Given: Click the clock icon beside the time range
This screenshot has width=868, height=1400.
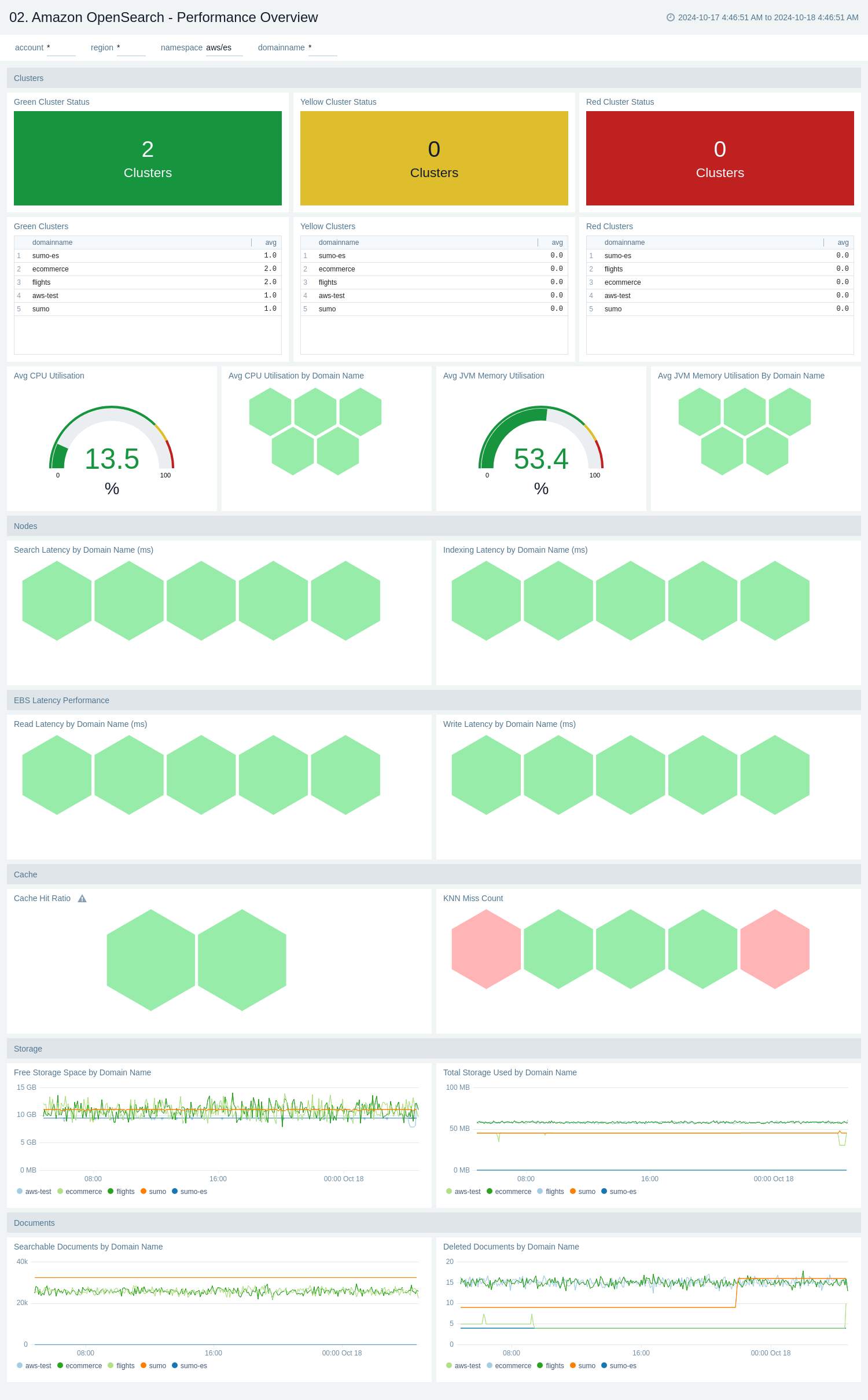Looking at the screenshot, I should click(x=670, y=17).
